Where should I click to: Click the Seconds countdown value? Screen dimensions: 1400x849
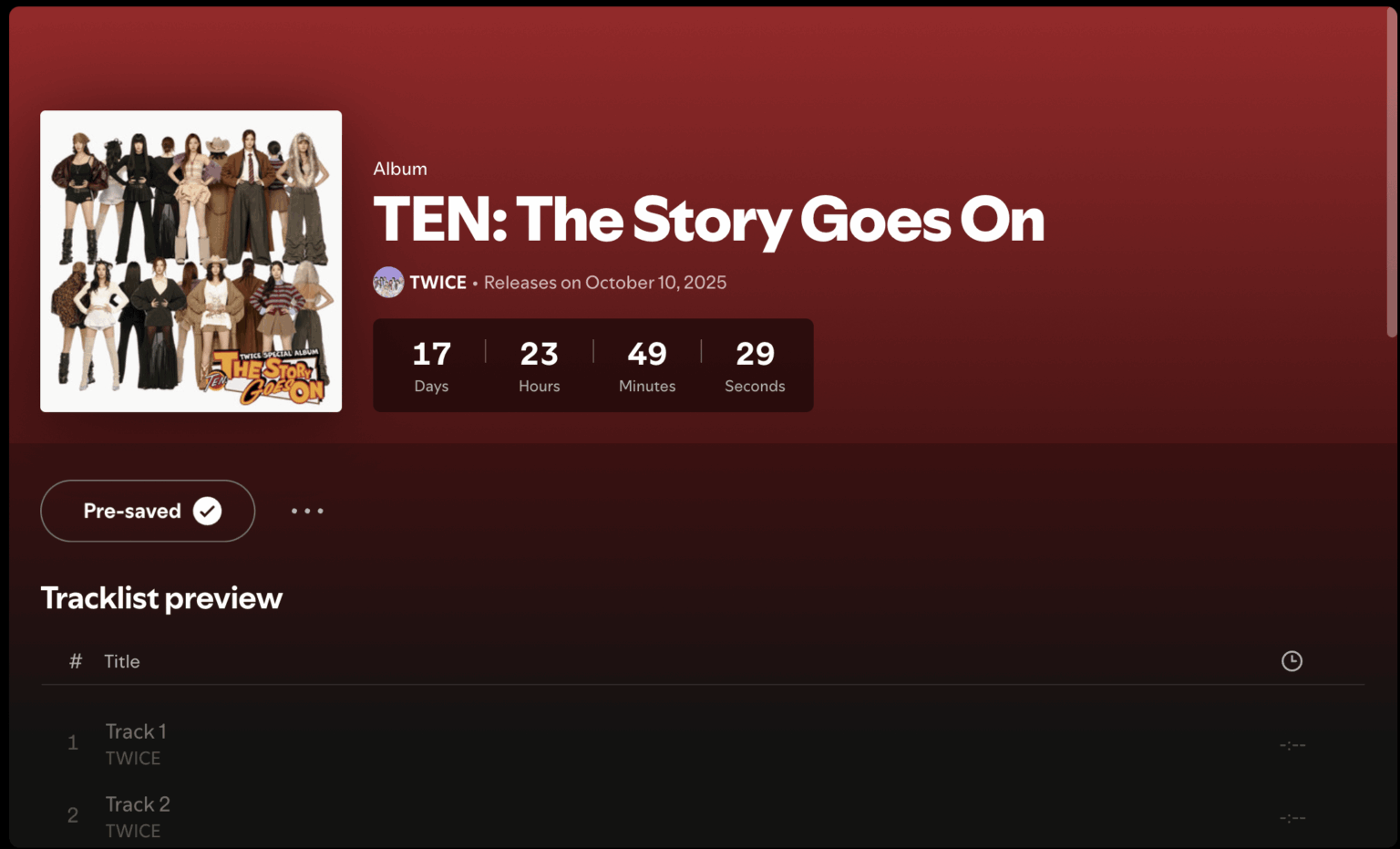coord(755,354)
